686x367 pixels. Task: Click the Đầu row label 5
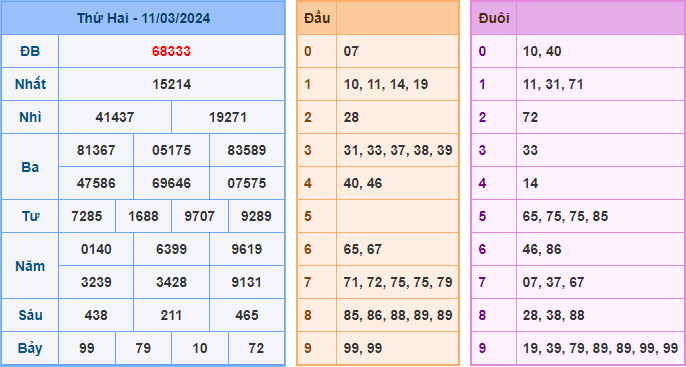(308, 216)
